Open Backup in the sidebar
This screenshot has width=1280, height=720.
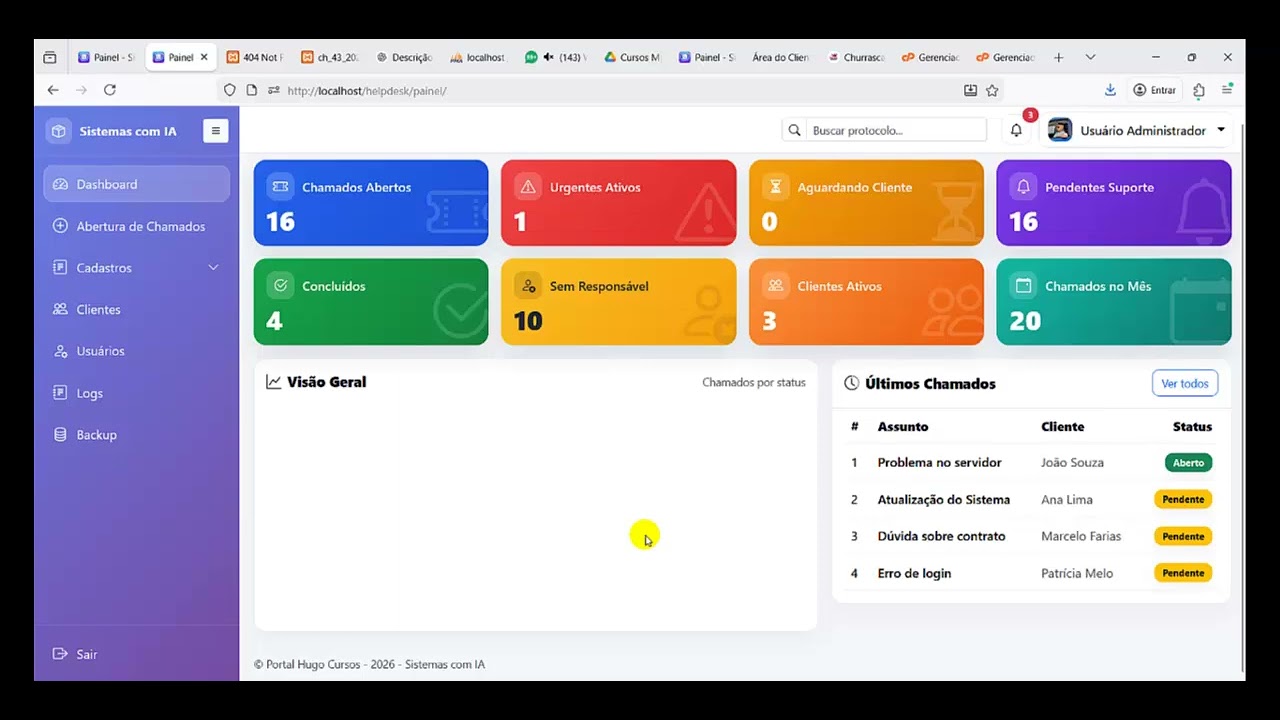click(137, 435)
